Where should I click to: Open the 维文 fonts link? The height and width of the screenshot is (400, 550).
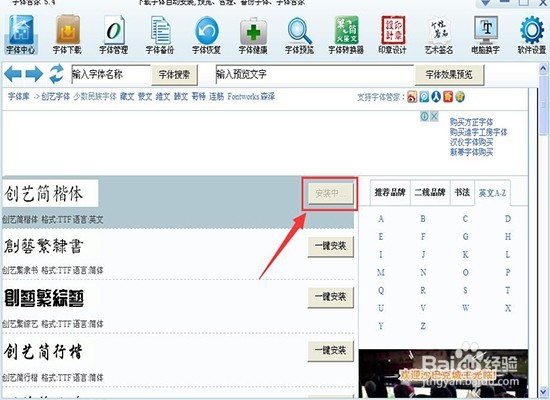point(163,96)
